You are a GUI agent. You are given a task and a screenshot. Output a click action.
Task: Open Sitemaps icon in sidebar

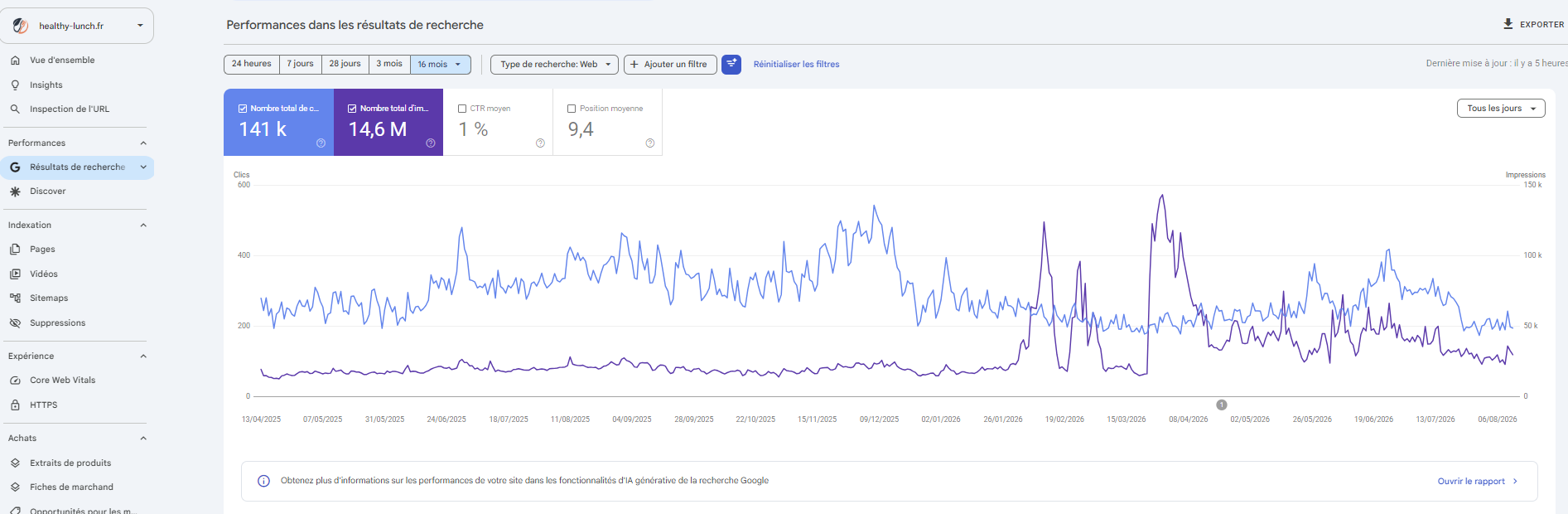[15, 298]
